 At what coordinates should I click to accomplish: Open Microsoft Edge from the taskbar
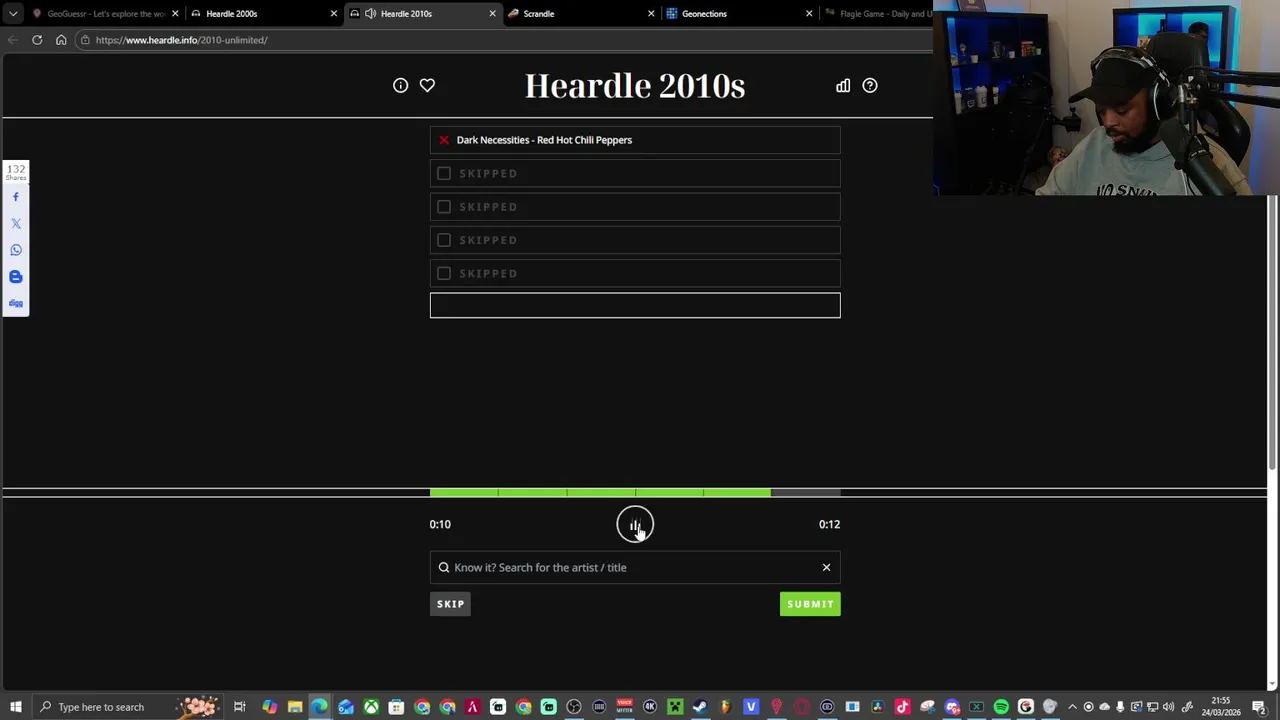(319, 707)
